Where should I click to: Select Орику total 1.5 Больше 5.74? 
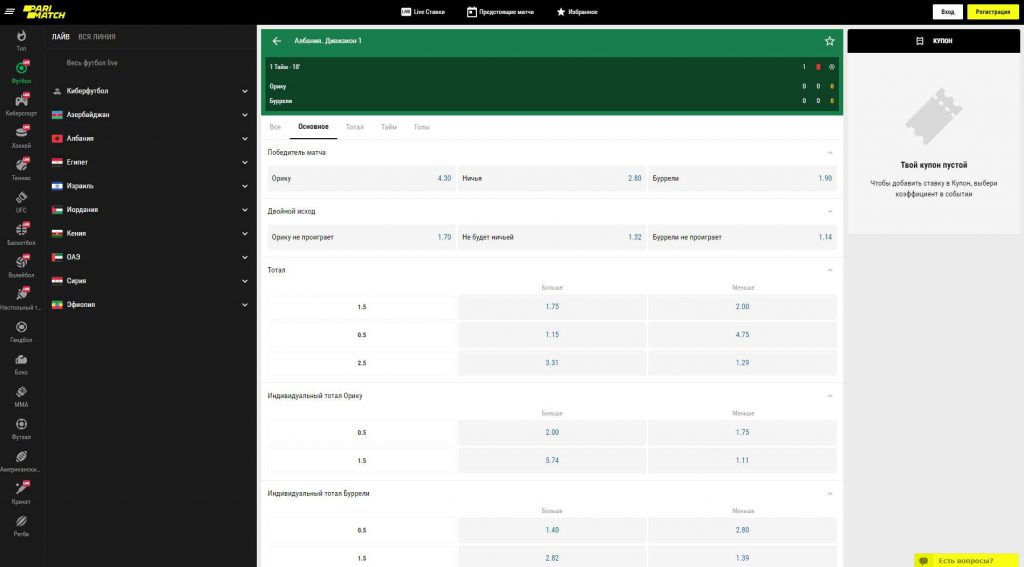[552, 460]
